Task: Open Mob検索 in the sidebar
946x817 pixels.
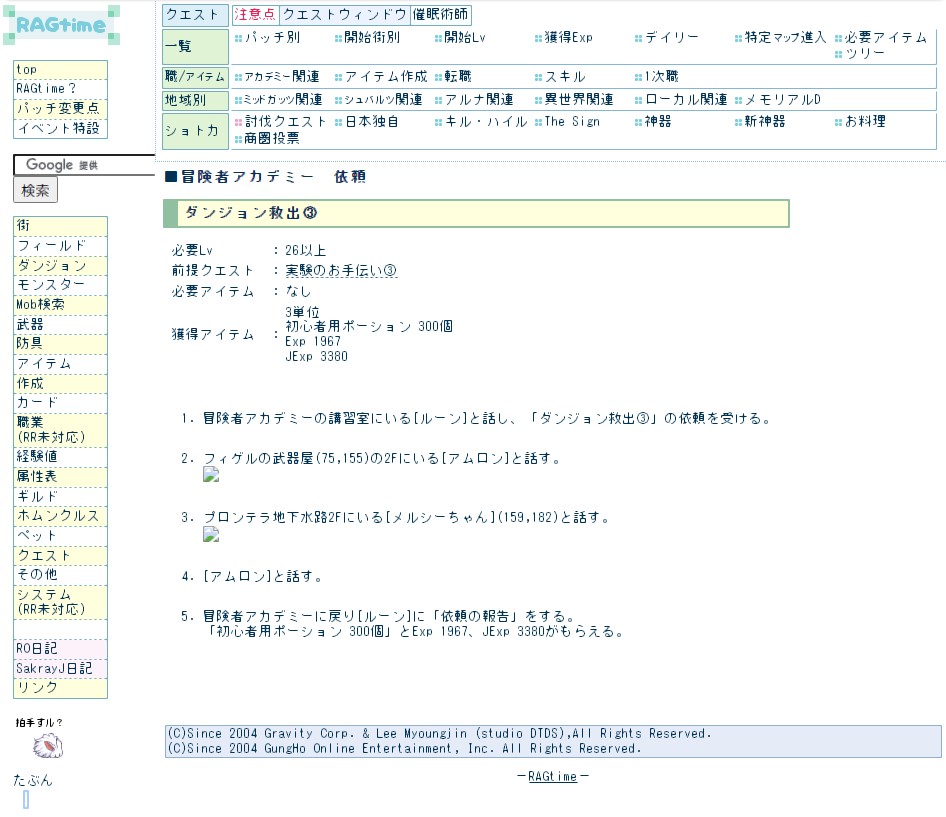Action: pyautogui.click(x=41, y=305)
